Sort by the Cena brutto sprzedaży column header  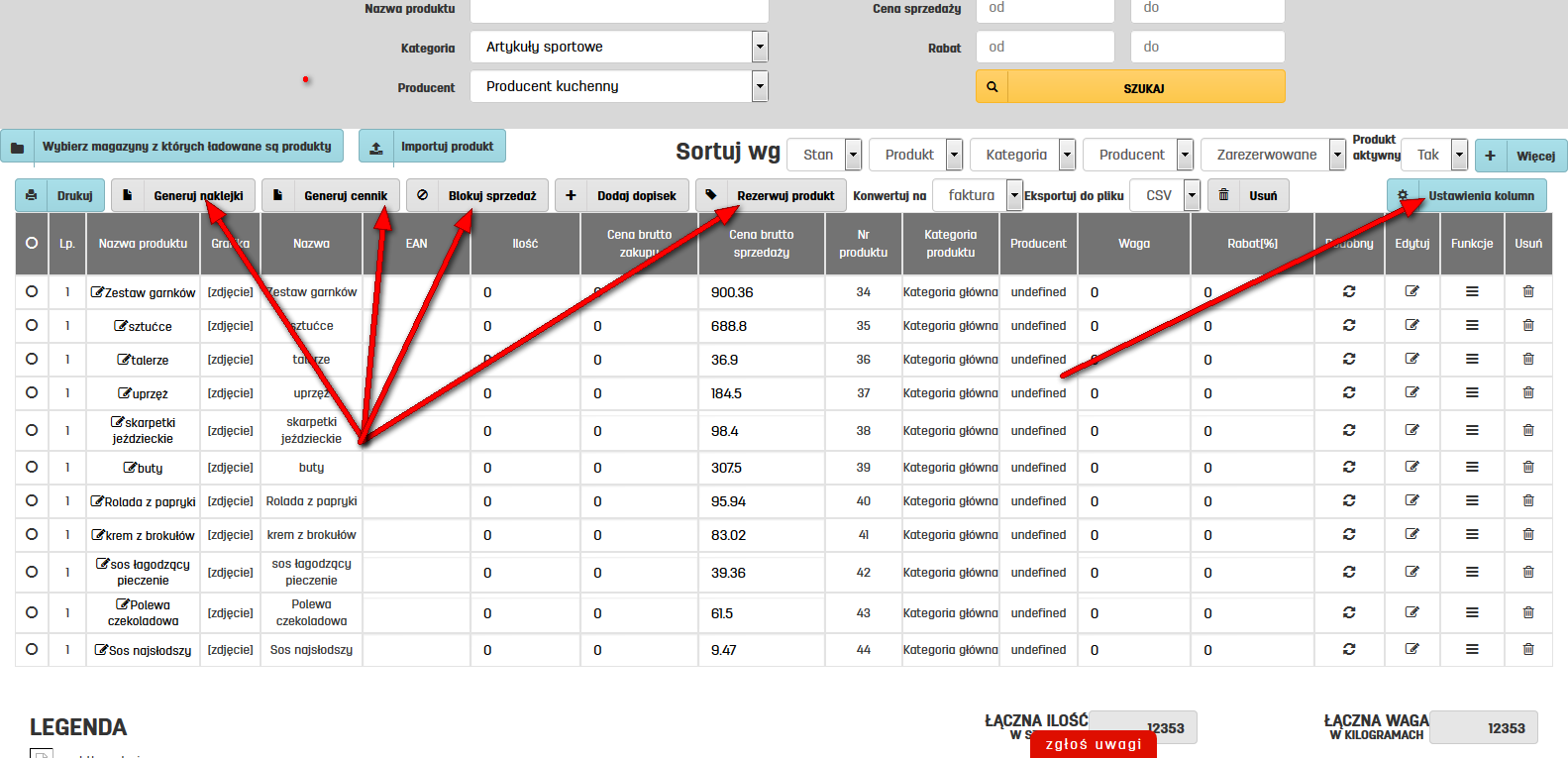pyautogui.click(x=761, y=244)
